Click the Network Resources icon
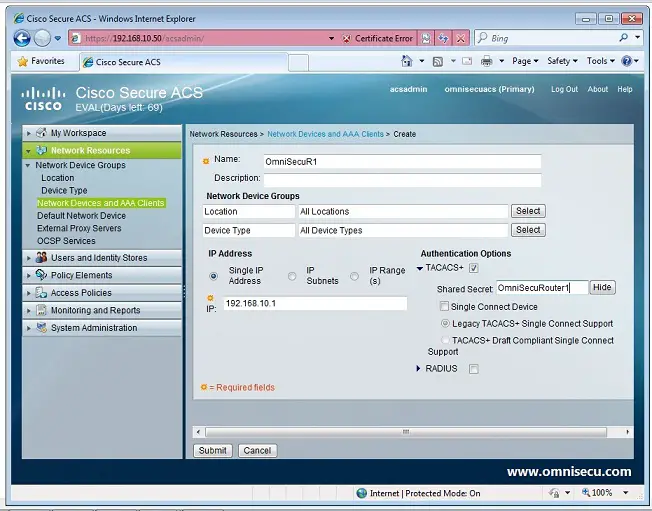 41,150
